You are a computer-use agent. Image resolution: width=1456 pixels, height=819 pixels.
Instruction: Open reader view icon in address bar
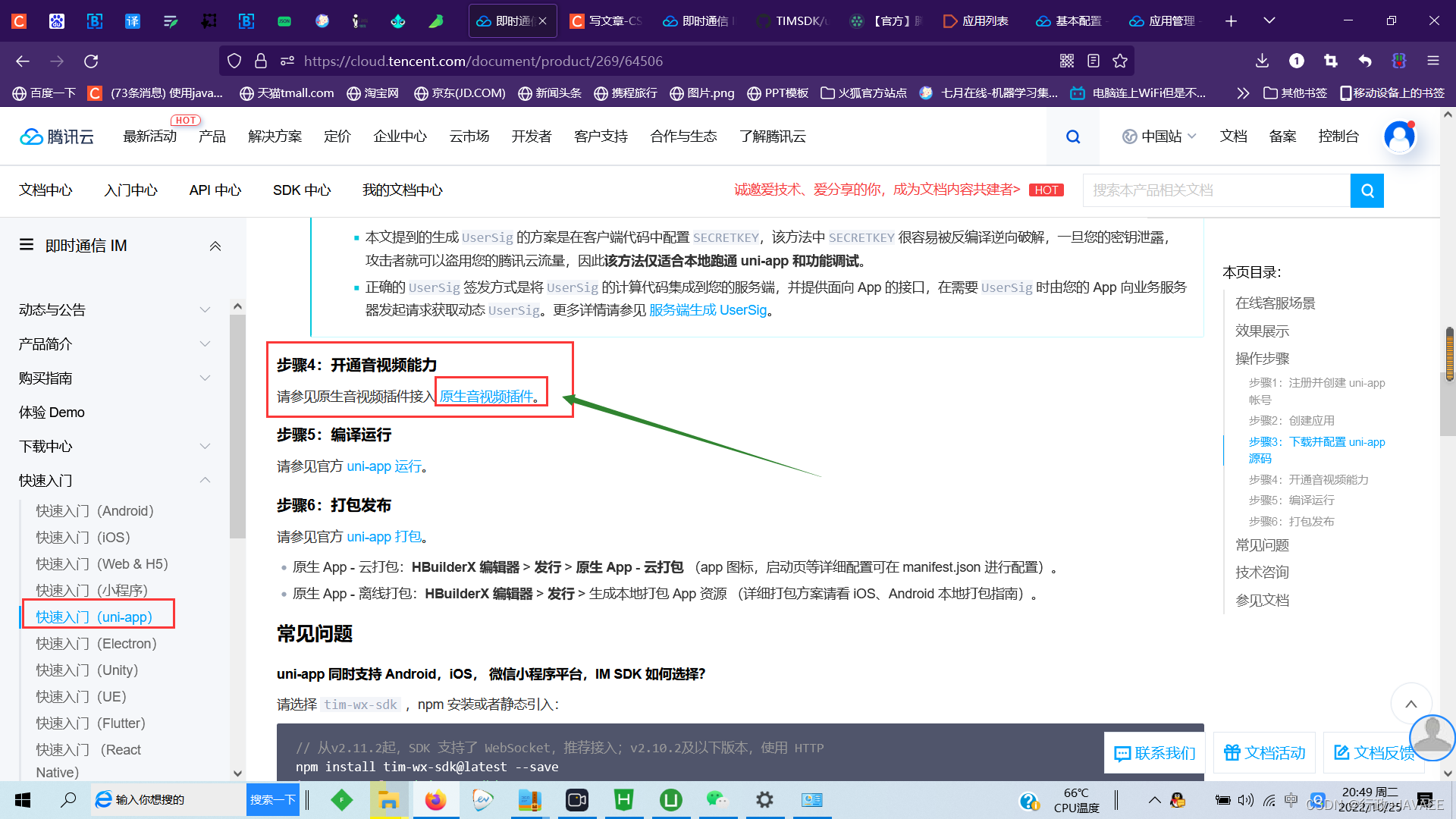coord(1094,61)
